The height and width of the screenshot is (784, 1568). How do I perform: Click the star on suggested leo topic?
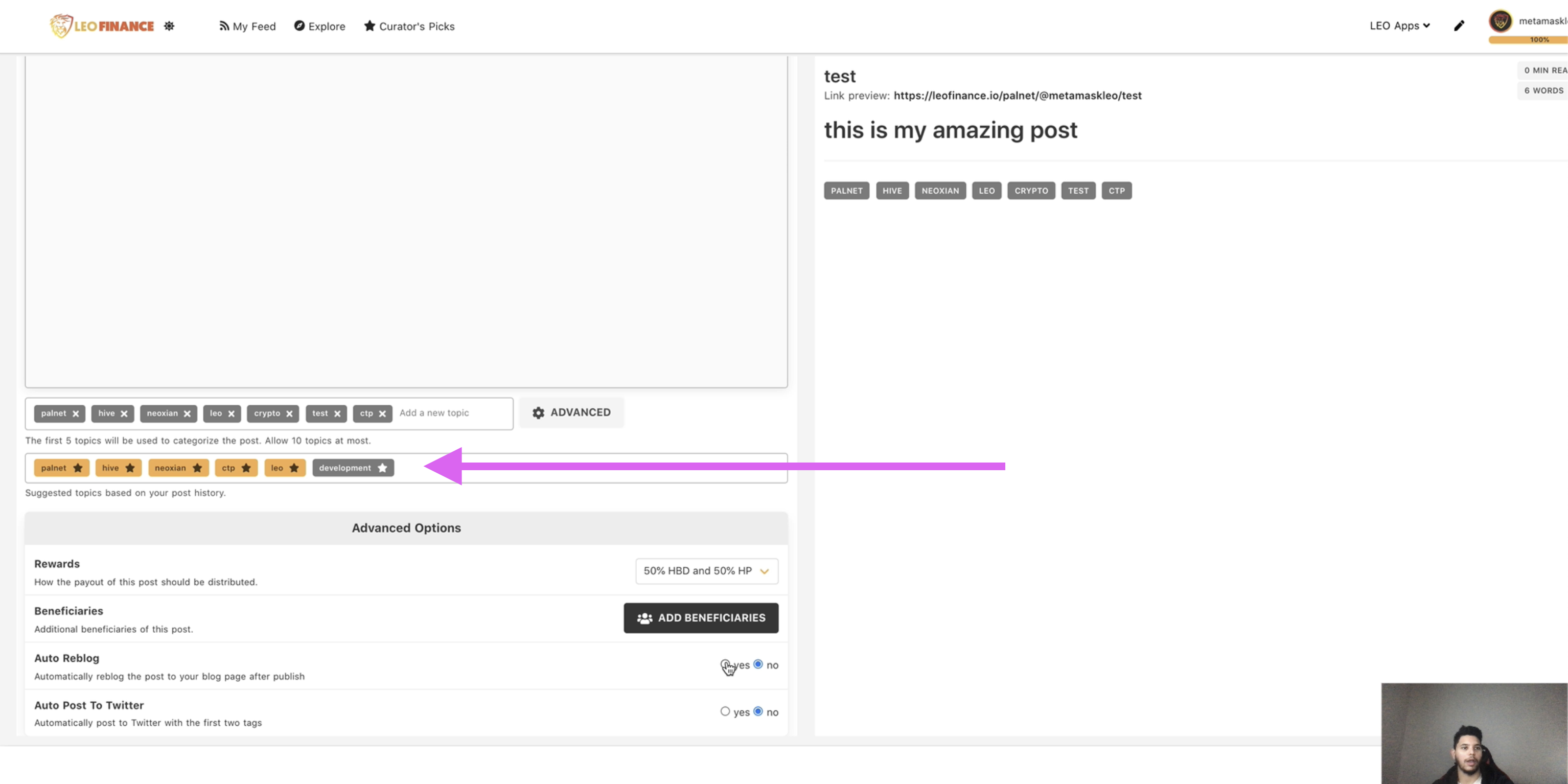[294, 468]
